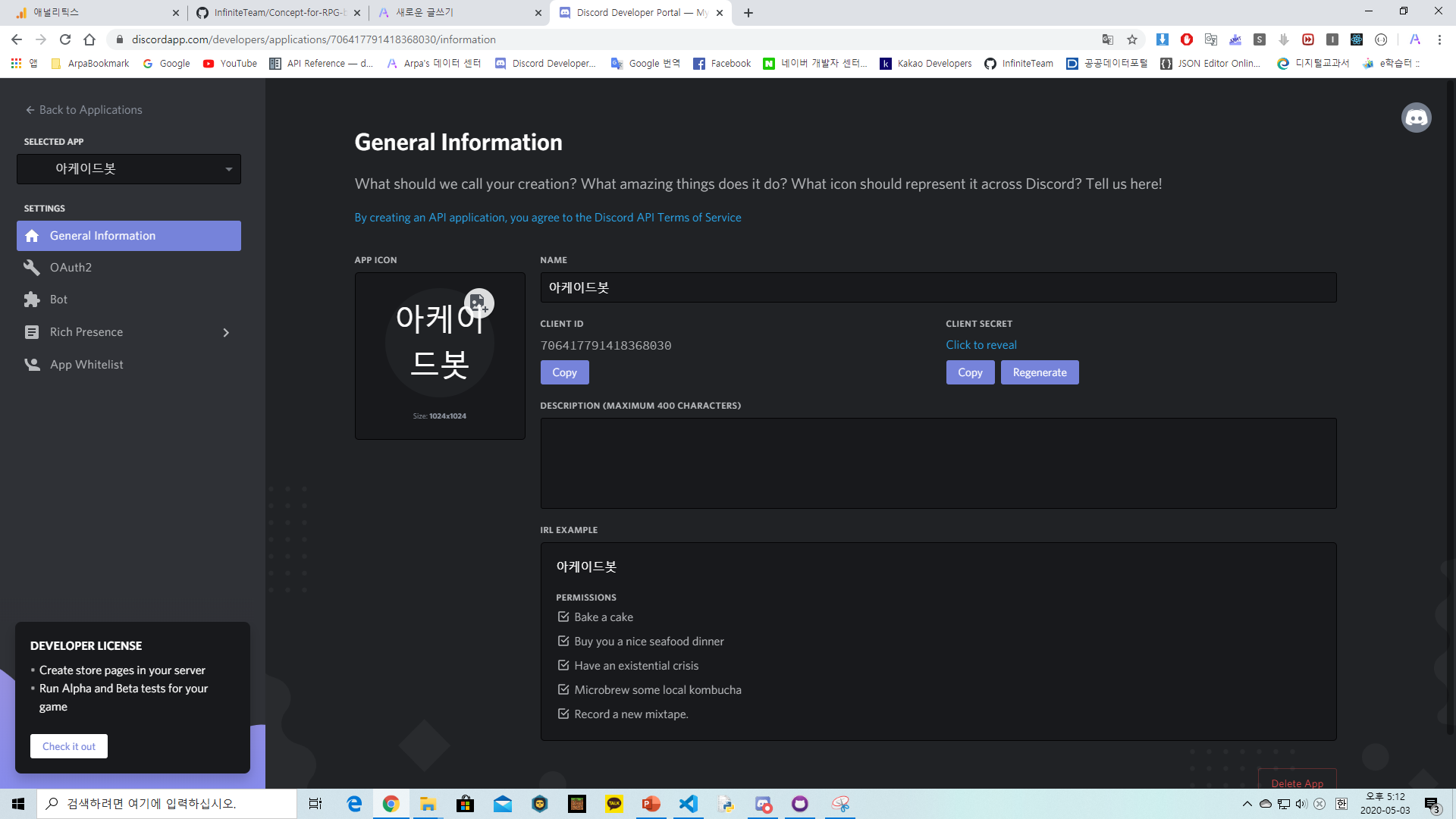The height and width of the screenshot is (819, 1456).
Task: Toggle Have an existential crisis checkbox
Action: (563, 666)
